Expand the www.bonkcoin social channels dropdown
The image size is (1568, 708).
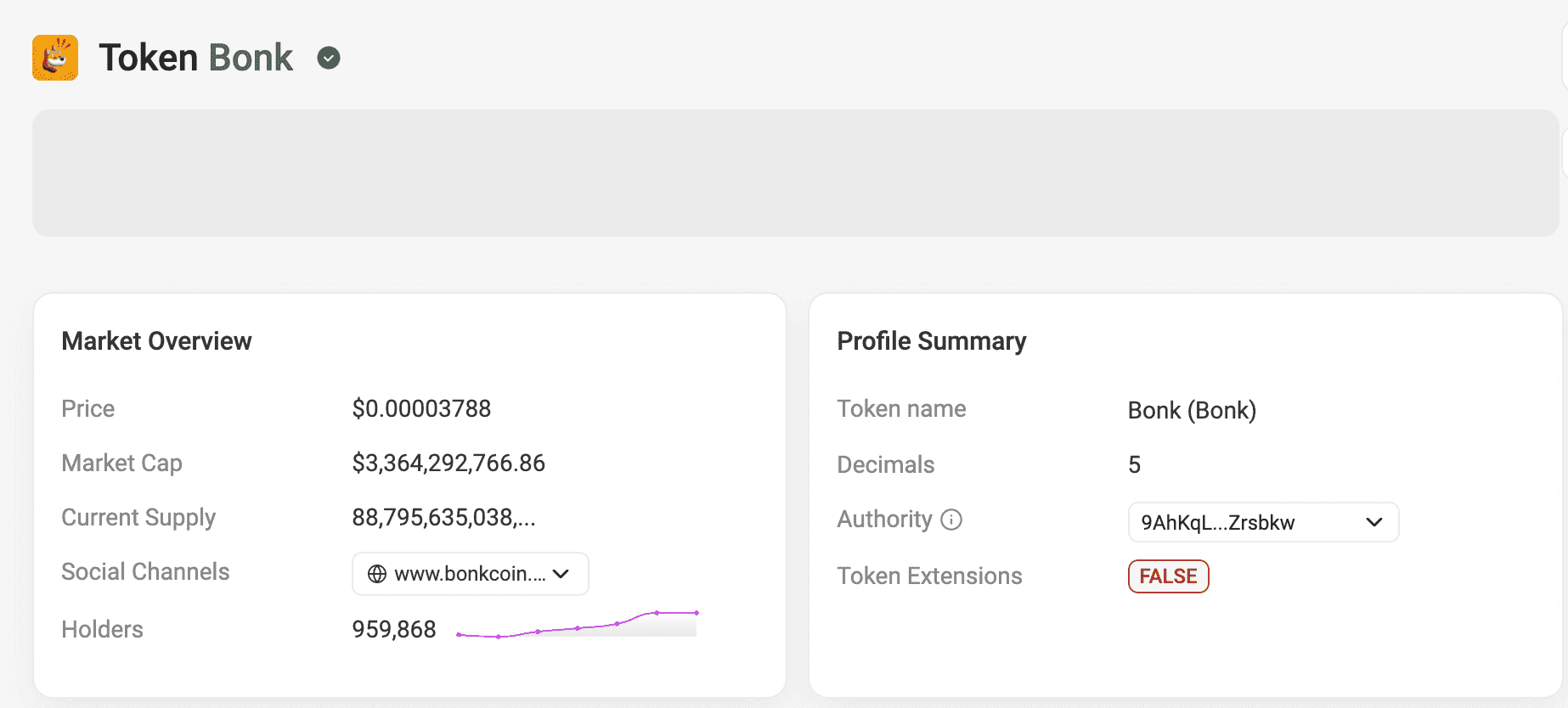(x=471, y=574)
